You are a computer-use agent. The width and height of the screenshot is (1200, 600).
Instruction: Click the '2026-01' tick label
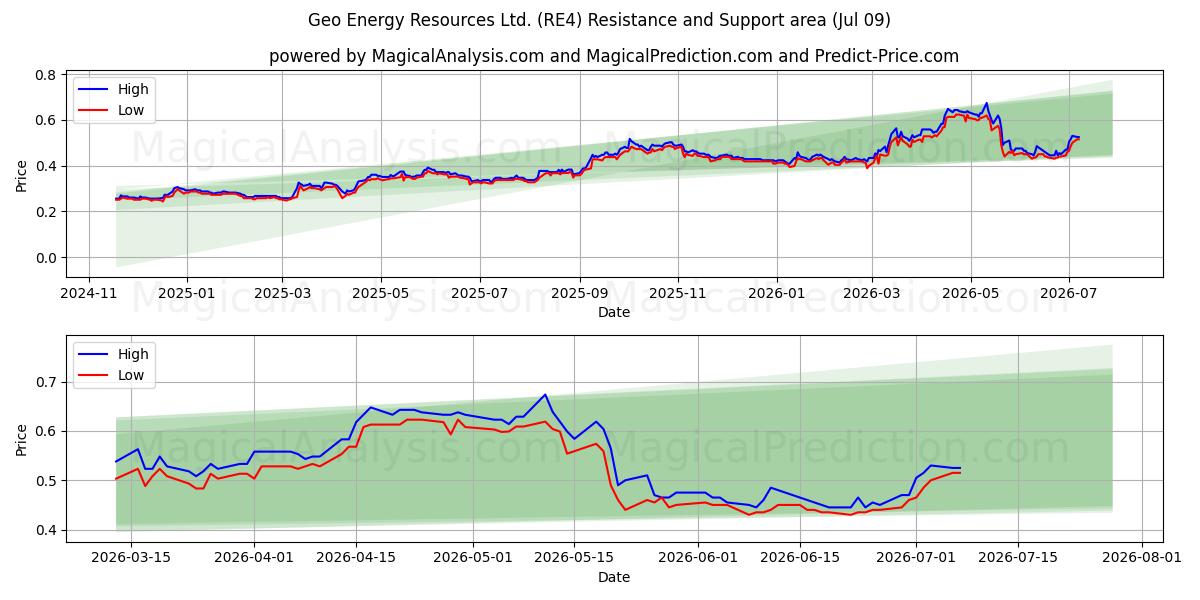coord(776,293)
